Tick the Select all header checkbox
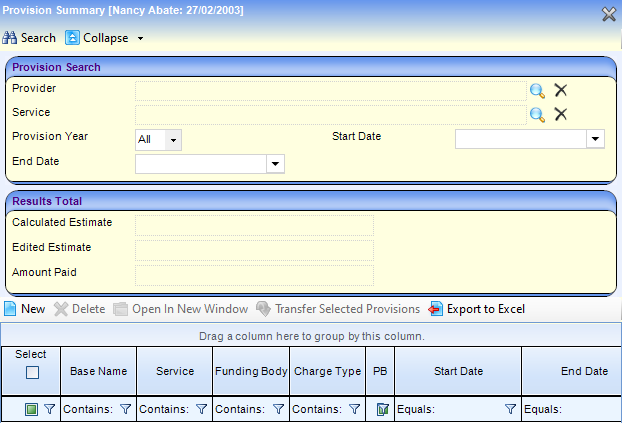The width and height of the screenshot is (622, 423). 32,373
